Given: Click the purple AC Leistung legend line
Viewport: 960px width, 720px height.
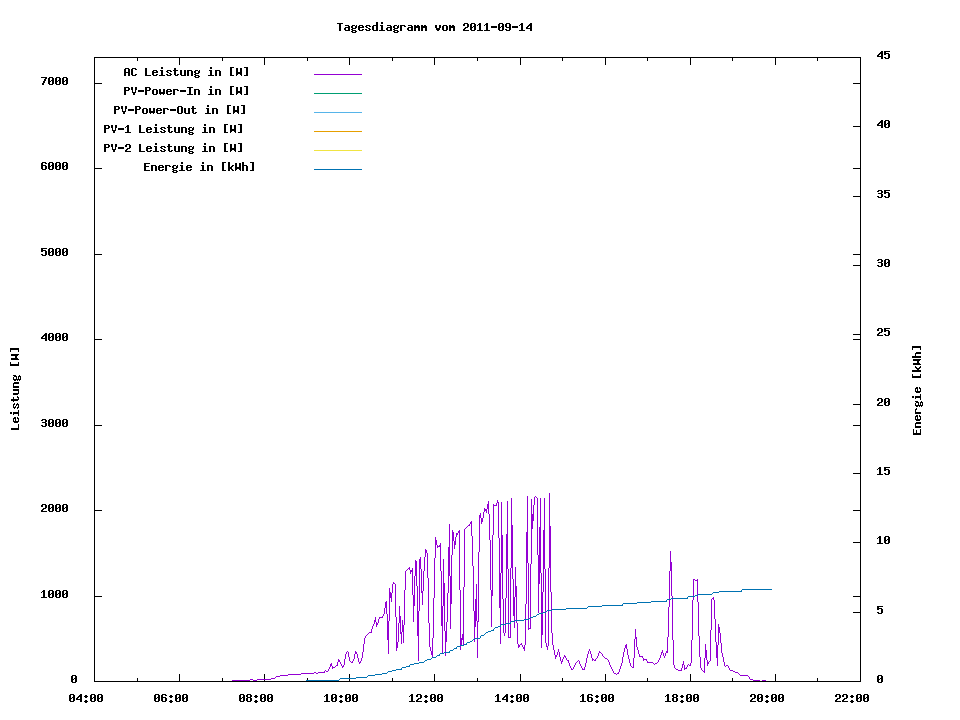Looking at the screenshot, I should pos(337,74).
